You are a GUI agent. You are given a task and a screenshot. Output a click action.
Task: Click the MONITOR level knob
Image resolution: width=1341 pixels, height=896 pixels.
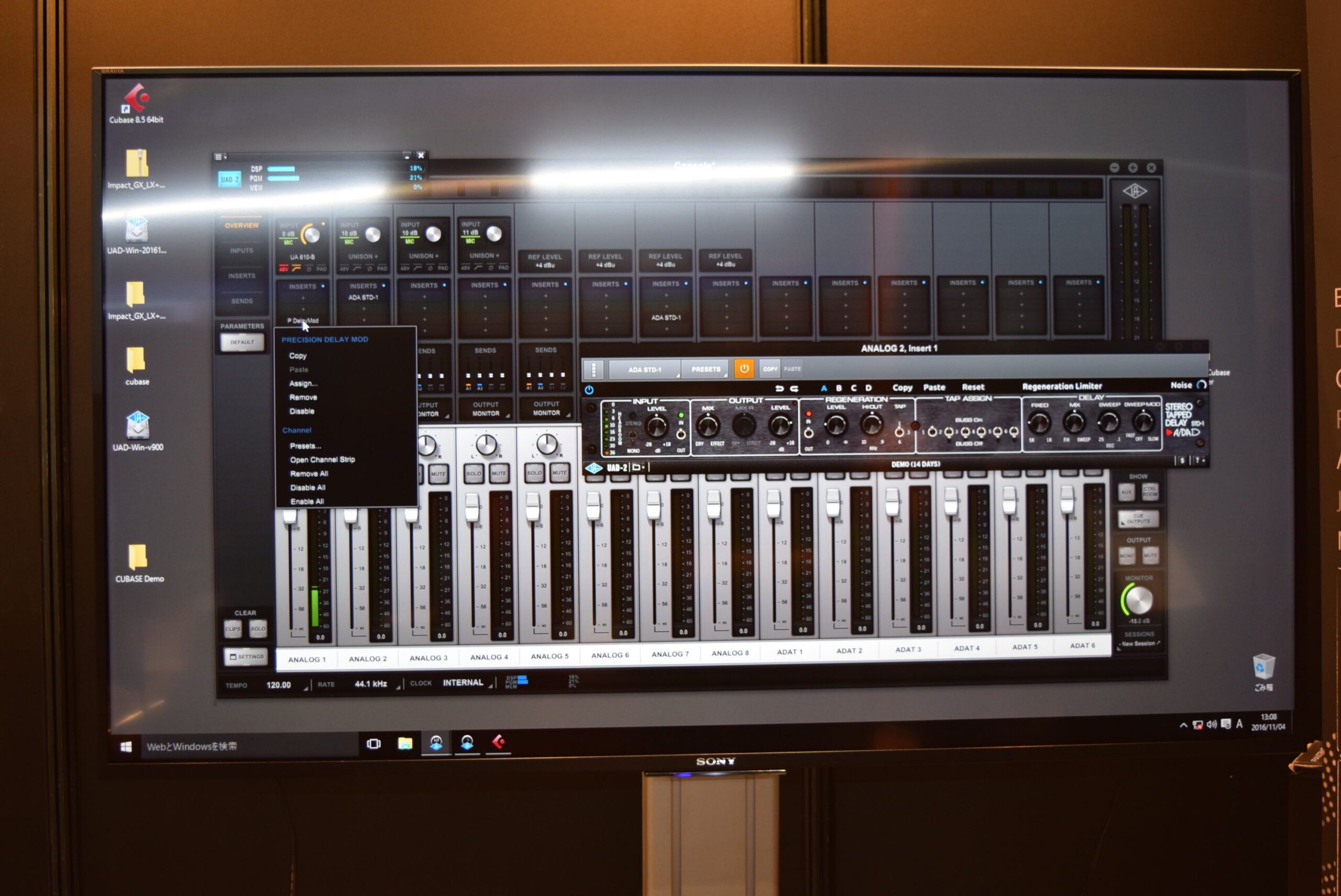point(1138,600)
